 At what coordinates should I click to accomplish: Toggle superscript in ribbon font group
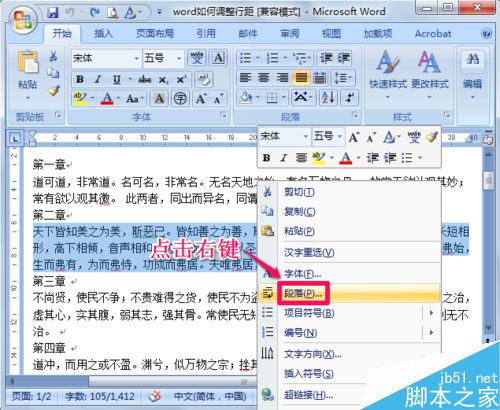click(181, 80)
